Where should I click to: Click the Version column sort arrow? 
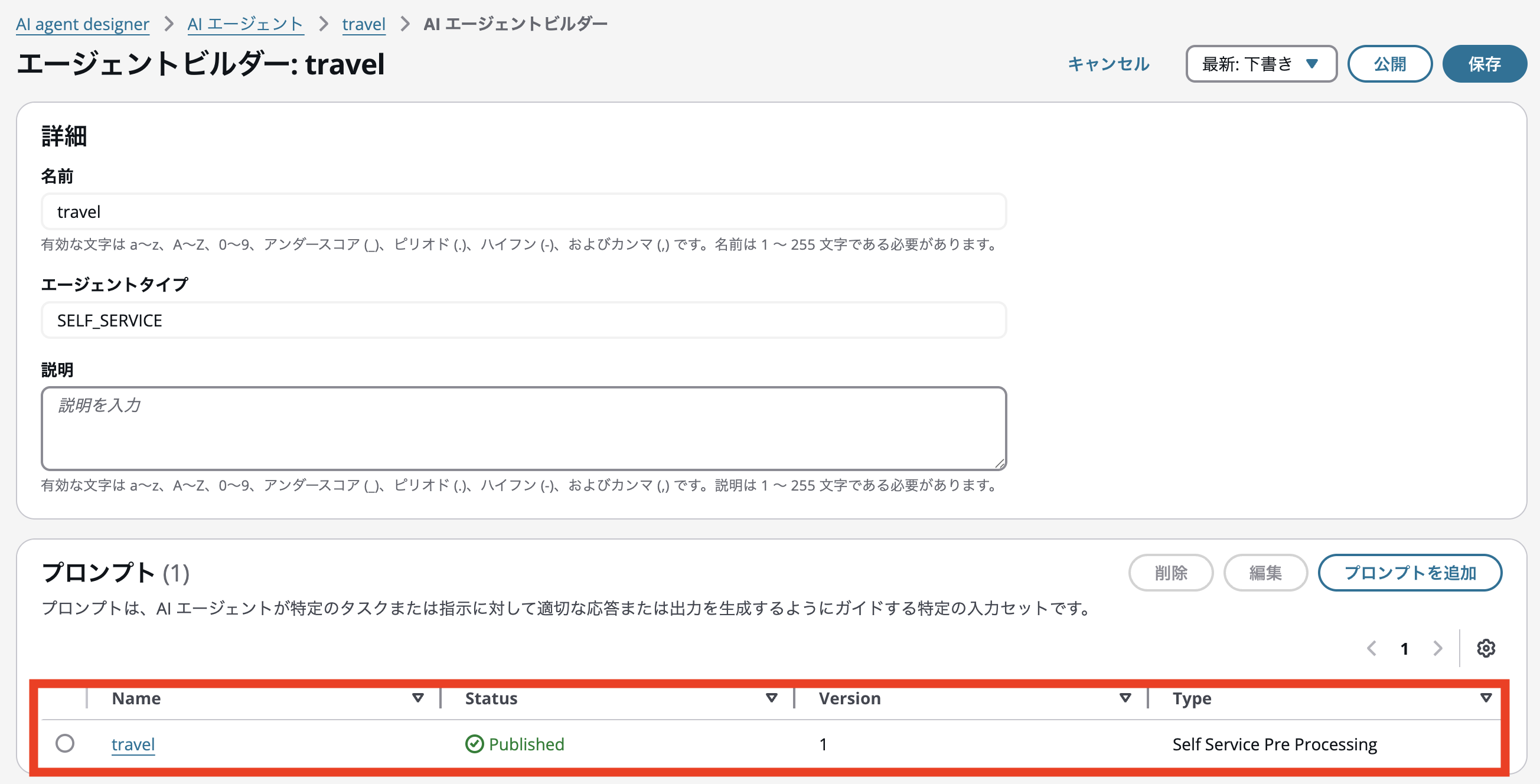[x=1125, y=698]
